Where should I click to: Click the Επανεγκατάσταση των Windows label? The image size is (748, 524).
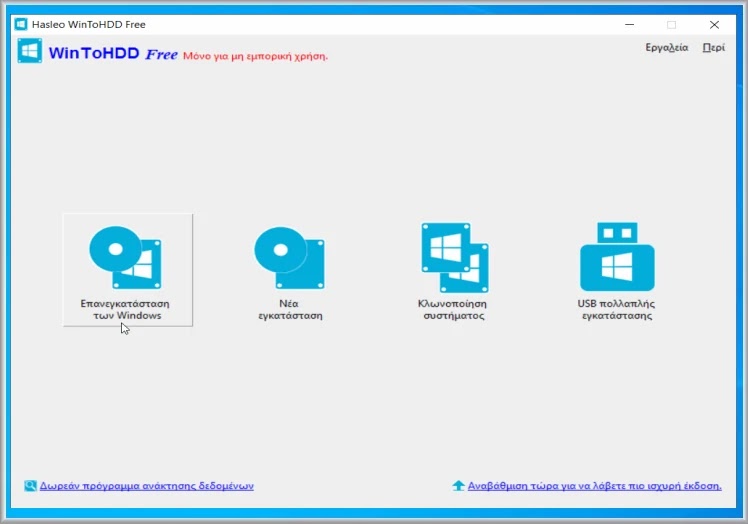tap(125, 309)
